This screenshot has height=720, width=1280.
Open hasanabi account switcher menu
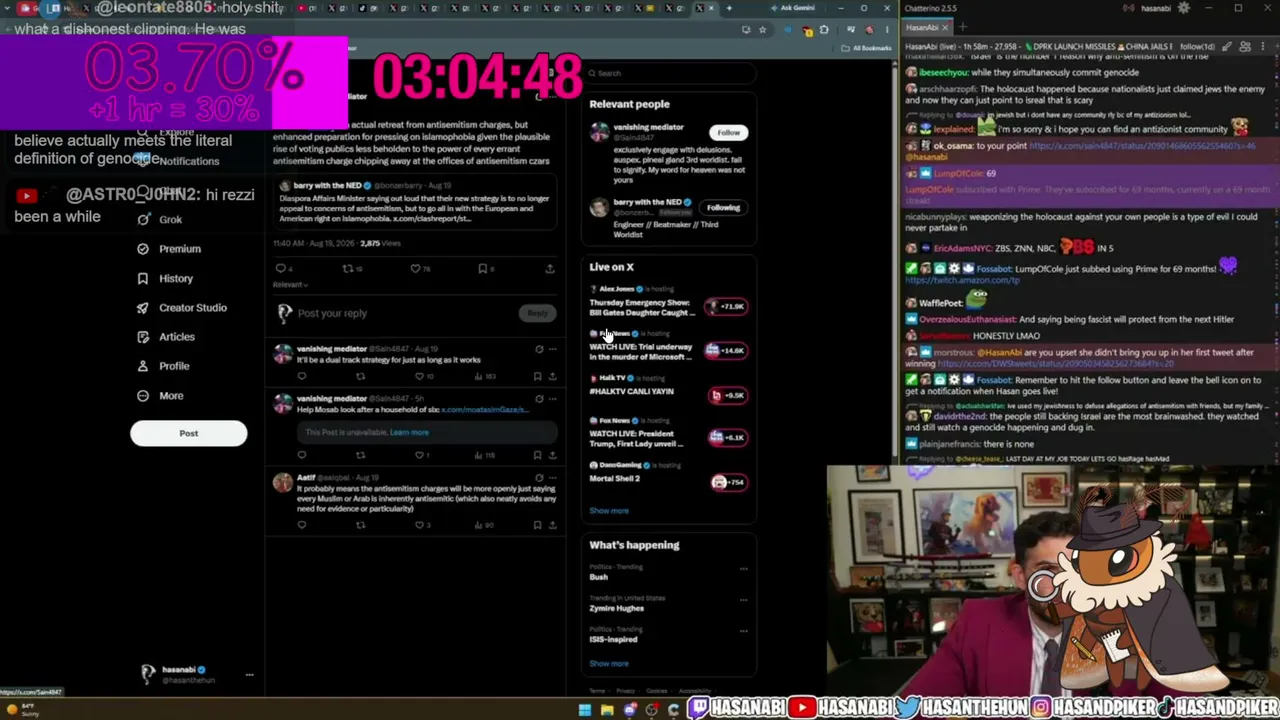click(x=196, y=675)
